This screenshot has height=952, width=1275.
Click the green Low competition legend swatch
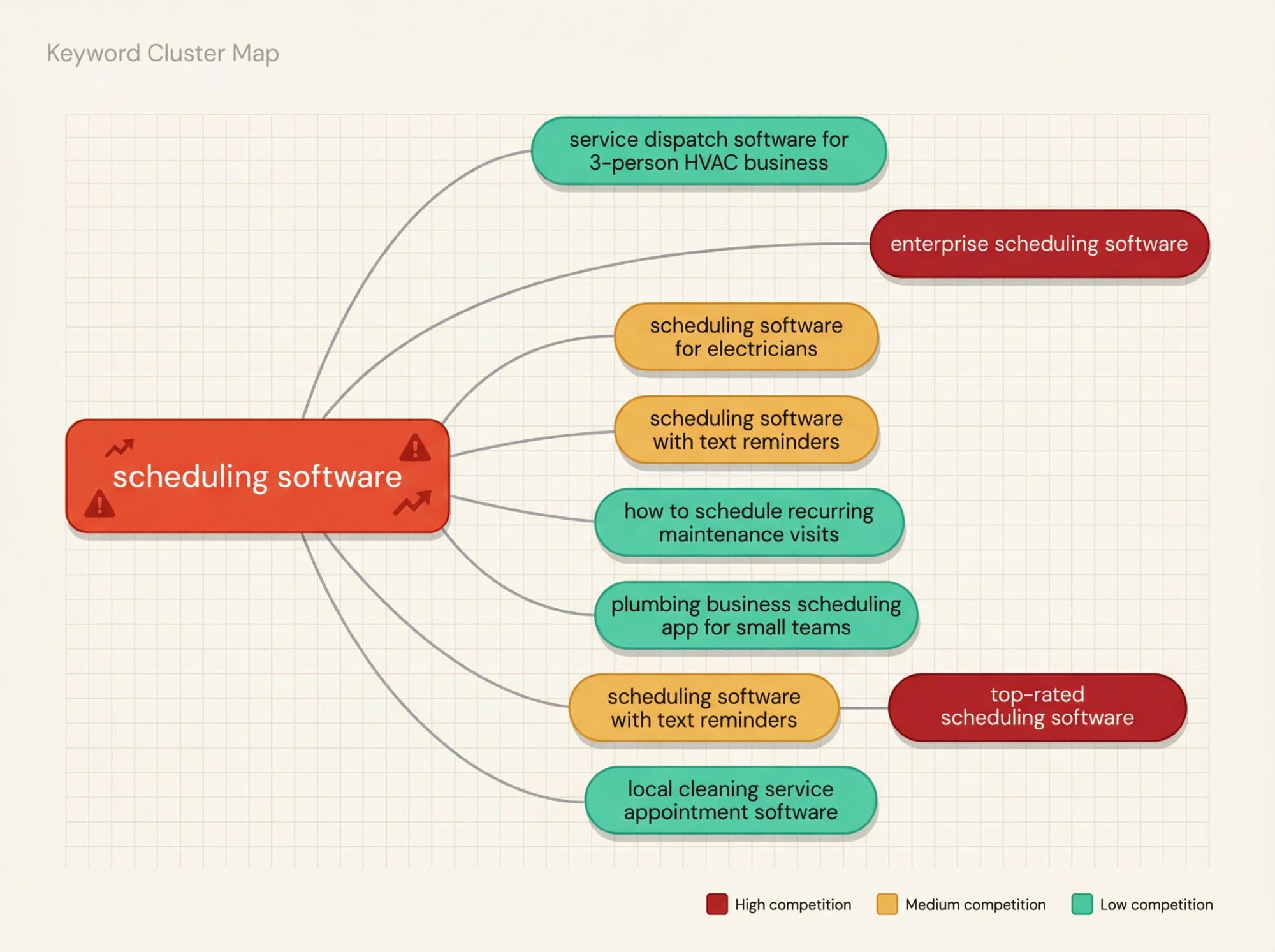[1082, 904]
